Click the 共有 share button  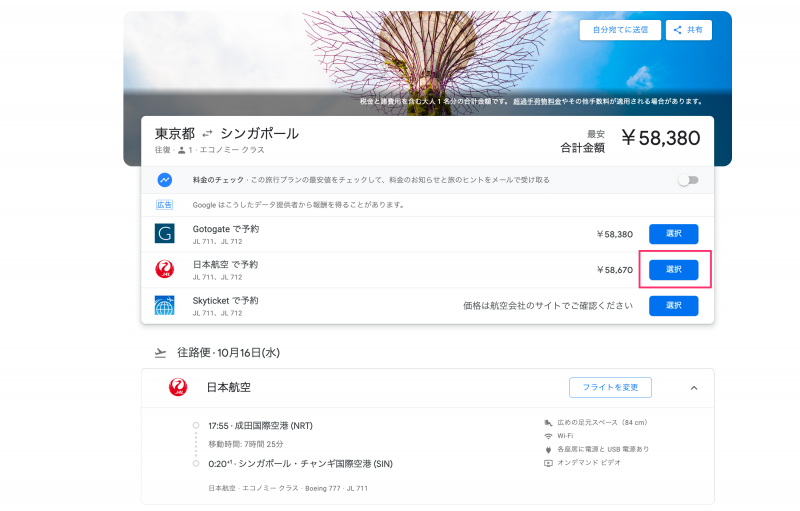(x=688, y=30)
